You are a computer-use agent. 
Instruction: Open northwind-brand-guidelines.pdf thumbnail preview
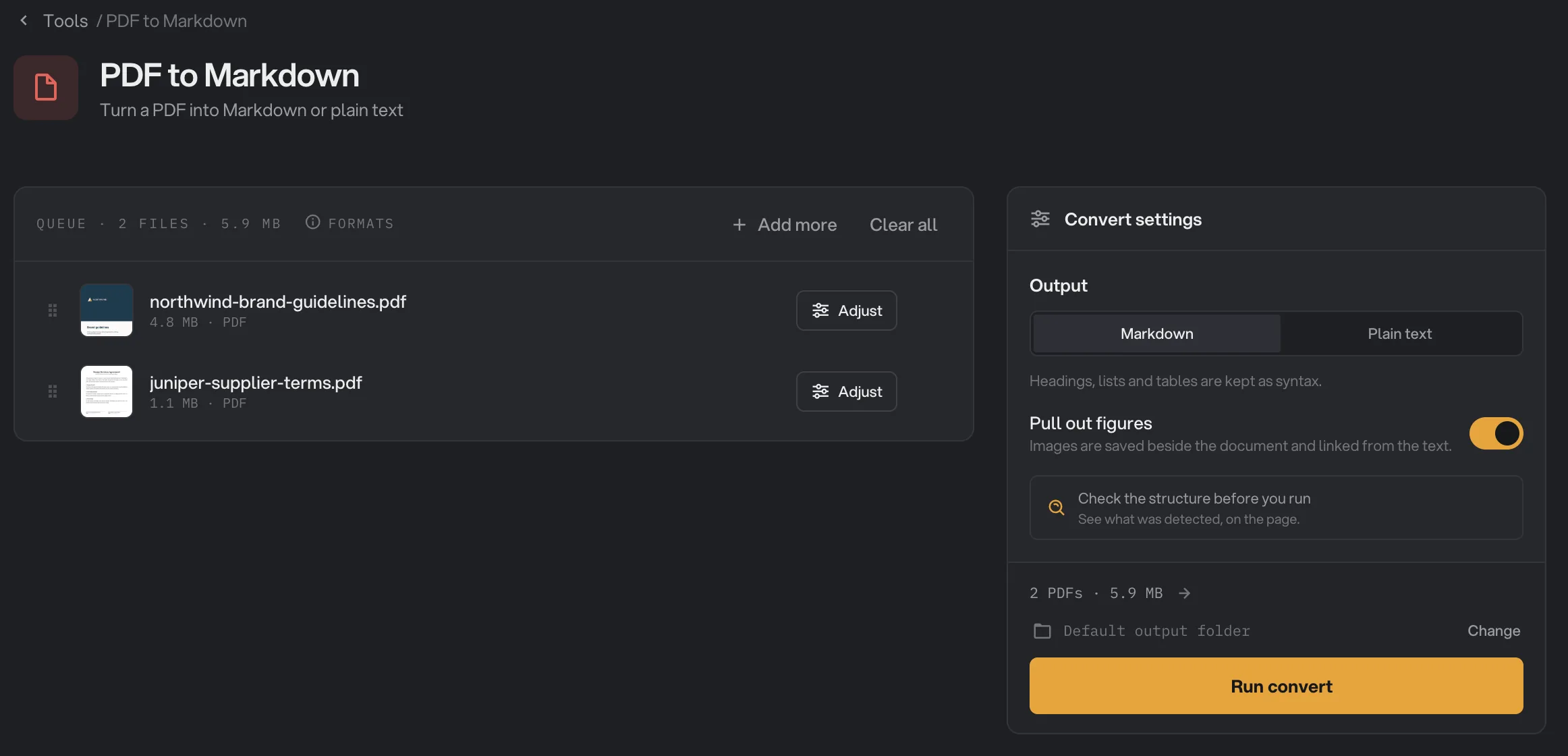tap(107, 310)
